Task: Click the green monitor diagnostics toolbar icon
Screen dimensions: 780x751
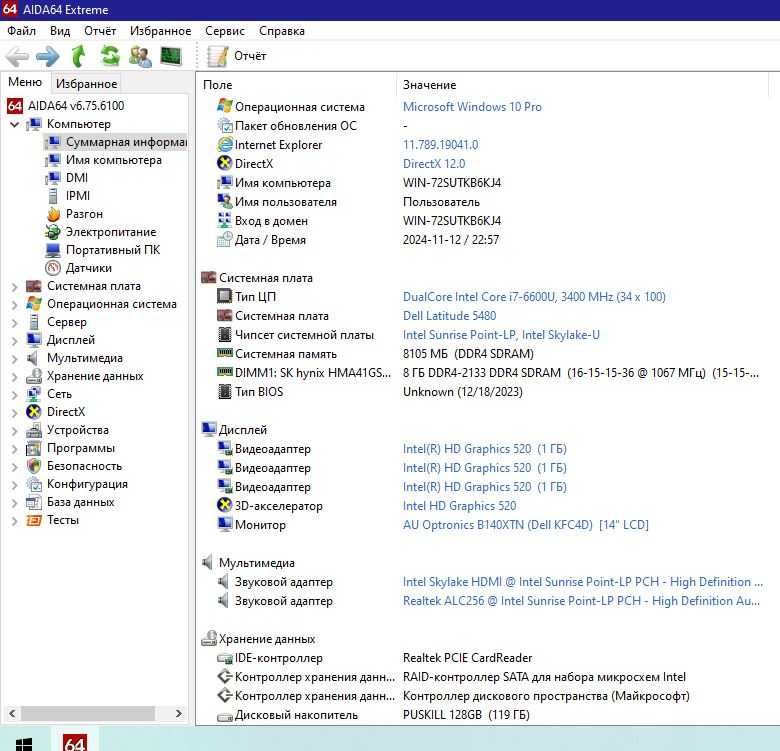Action: 171,56
